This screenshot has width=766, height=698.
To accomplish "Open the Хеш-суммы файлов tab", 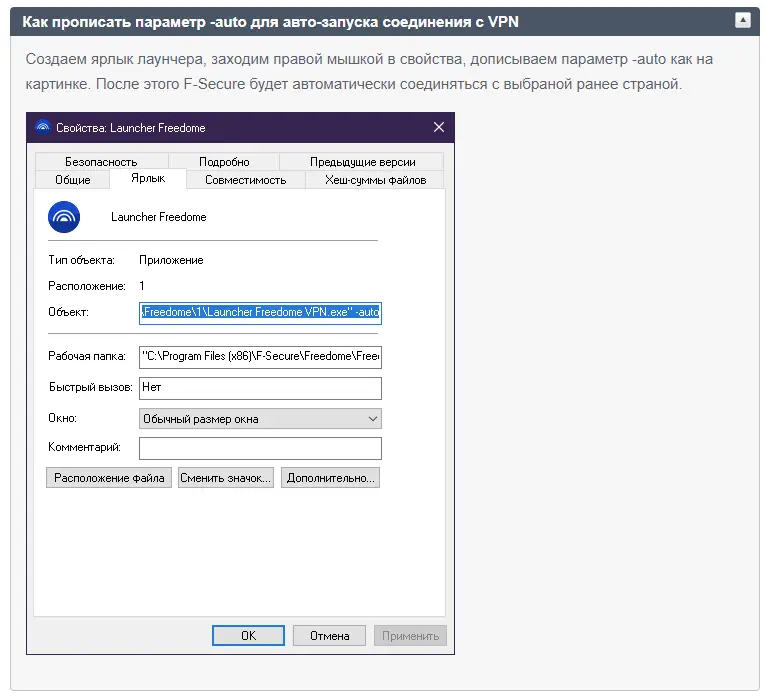I will pyautogui.click(x=375, y=180).
